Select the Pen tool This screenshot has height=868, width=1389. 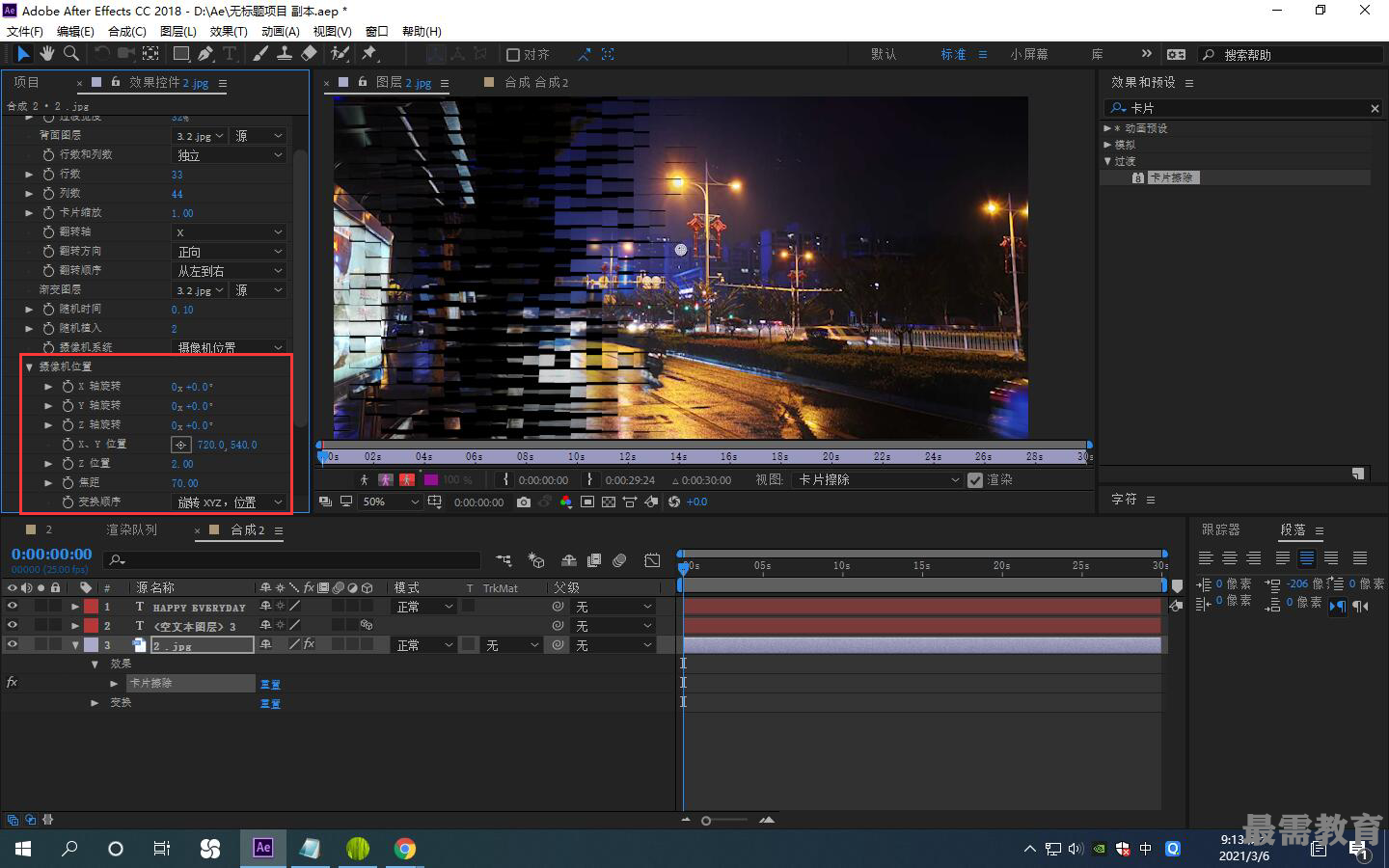205,54
